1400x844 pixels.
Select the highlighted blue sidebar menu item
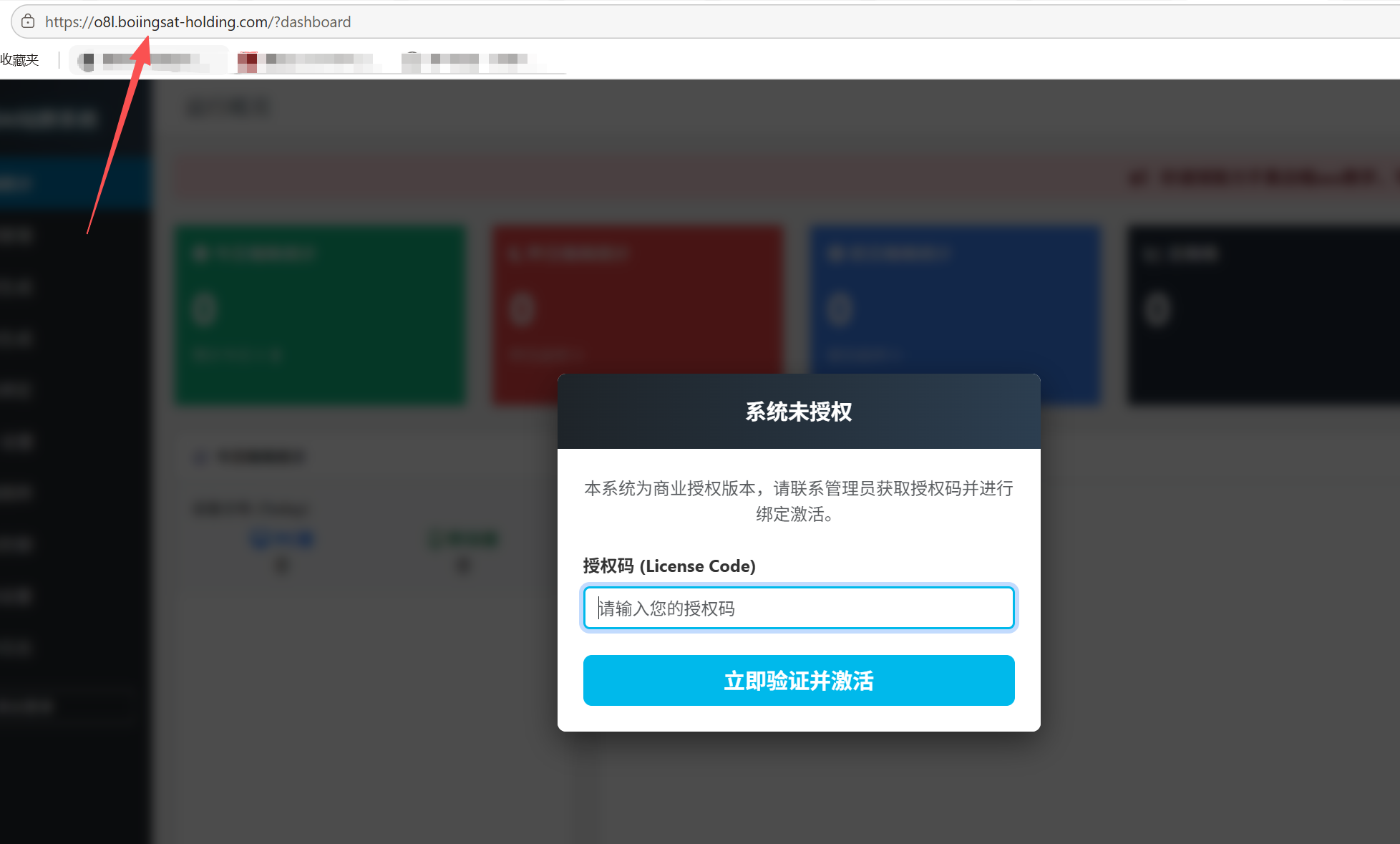coord(75,184)
